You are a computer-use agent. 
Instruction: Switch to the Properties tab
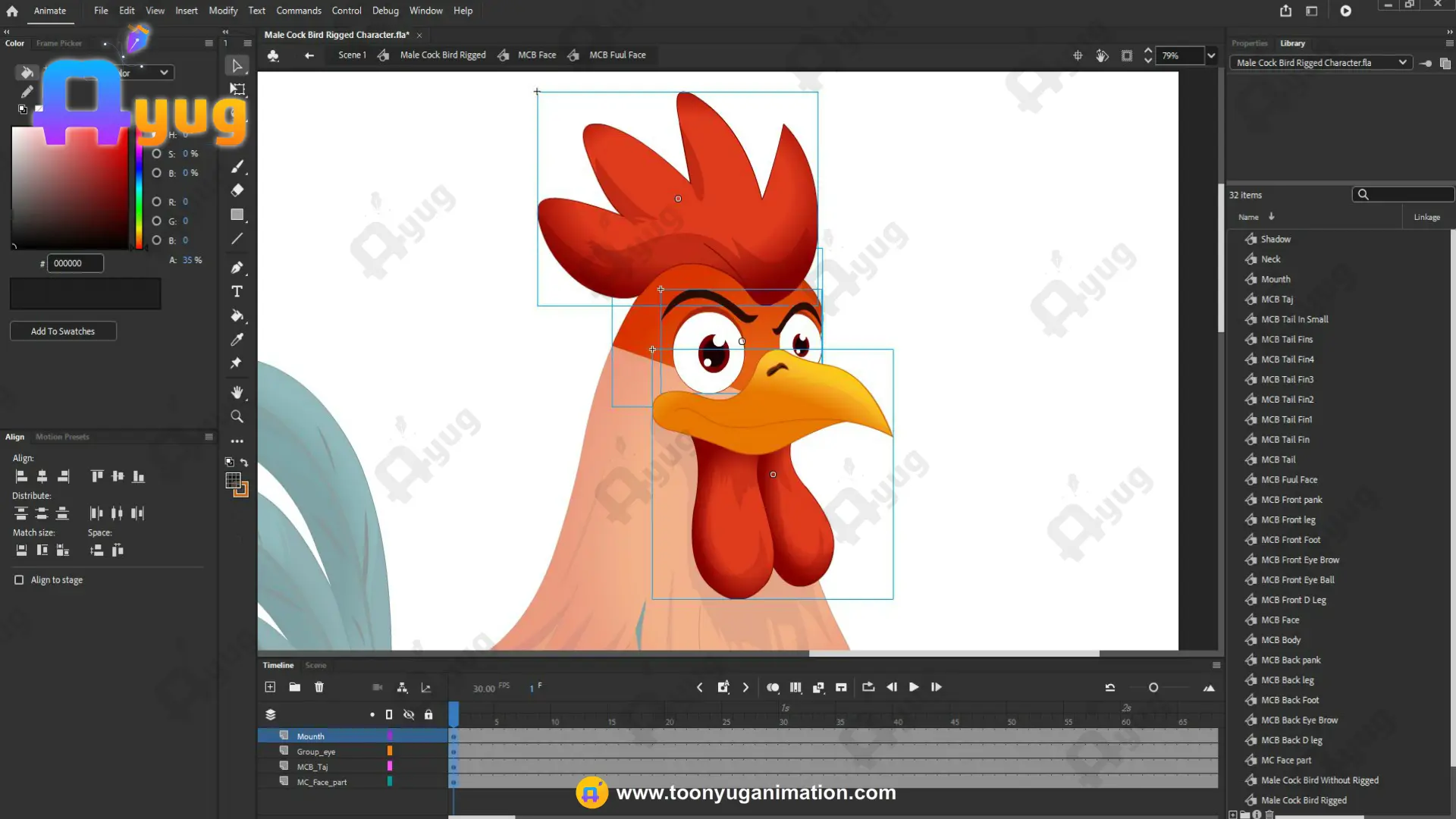coord(1249,43)
